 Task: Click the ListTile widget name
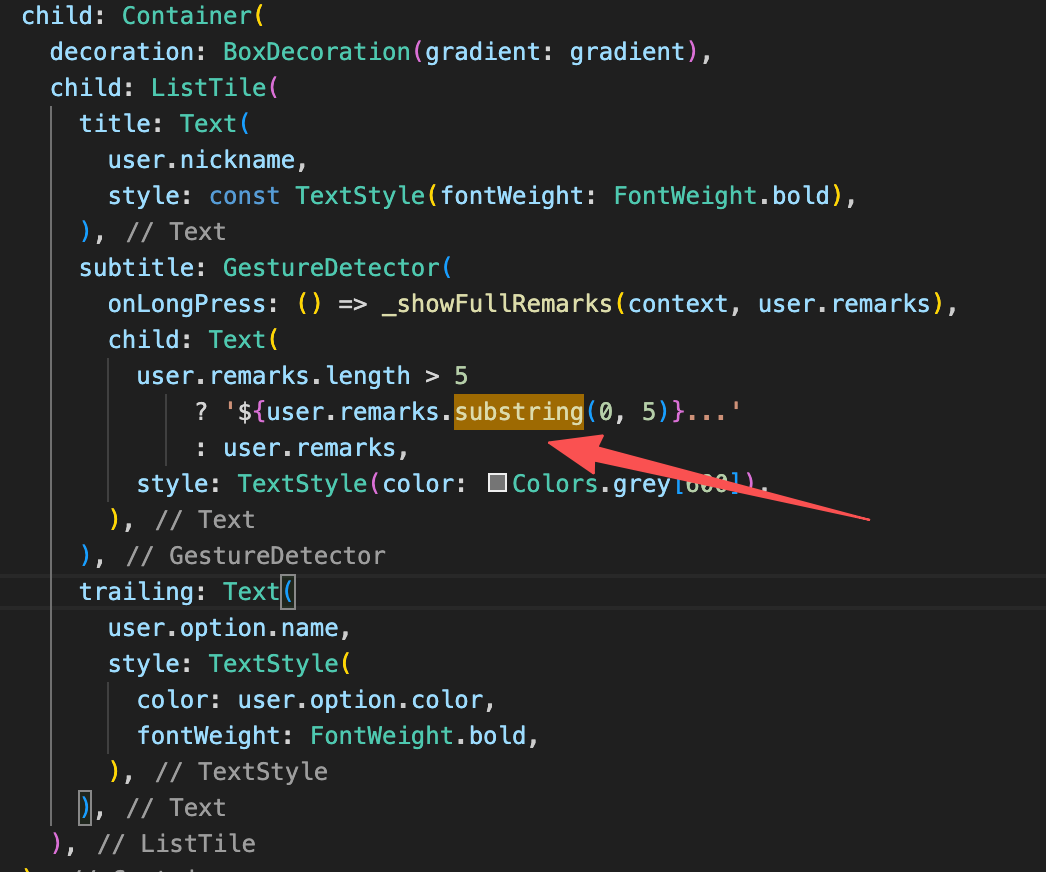(x=208, y=88)
